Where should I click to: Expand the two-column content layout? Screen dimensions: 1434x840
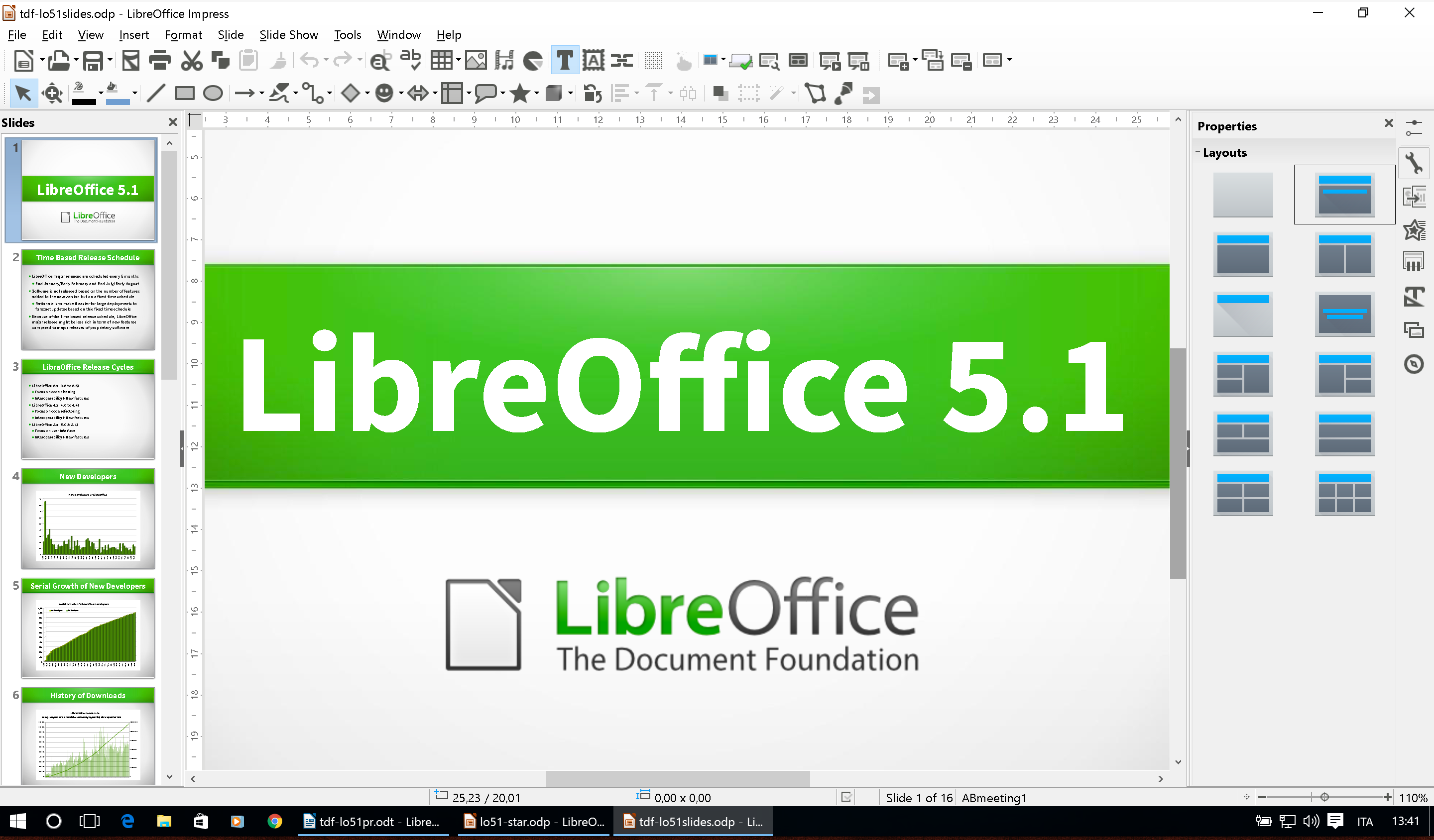(1344, 254)
